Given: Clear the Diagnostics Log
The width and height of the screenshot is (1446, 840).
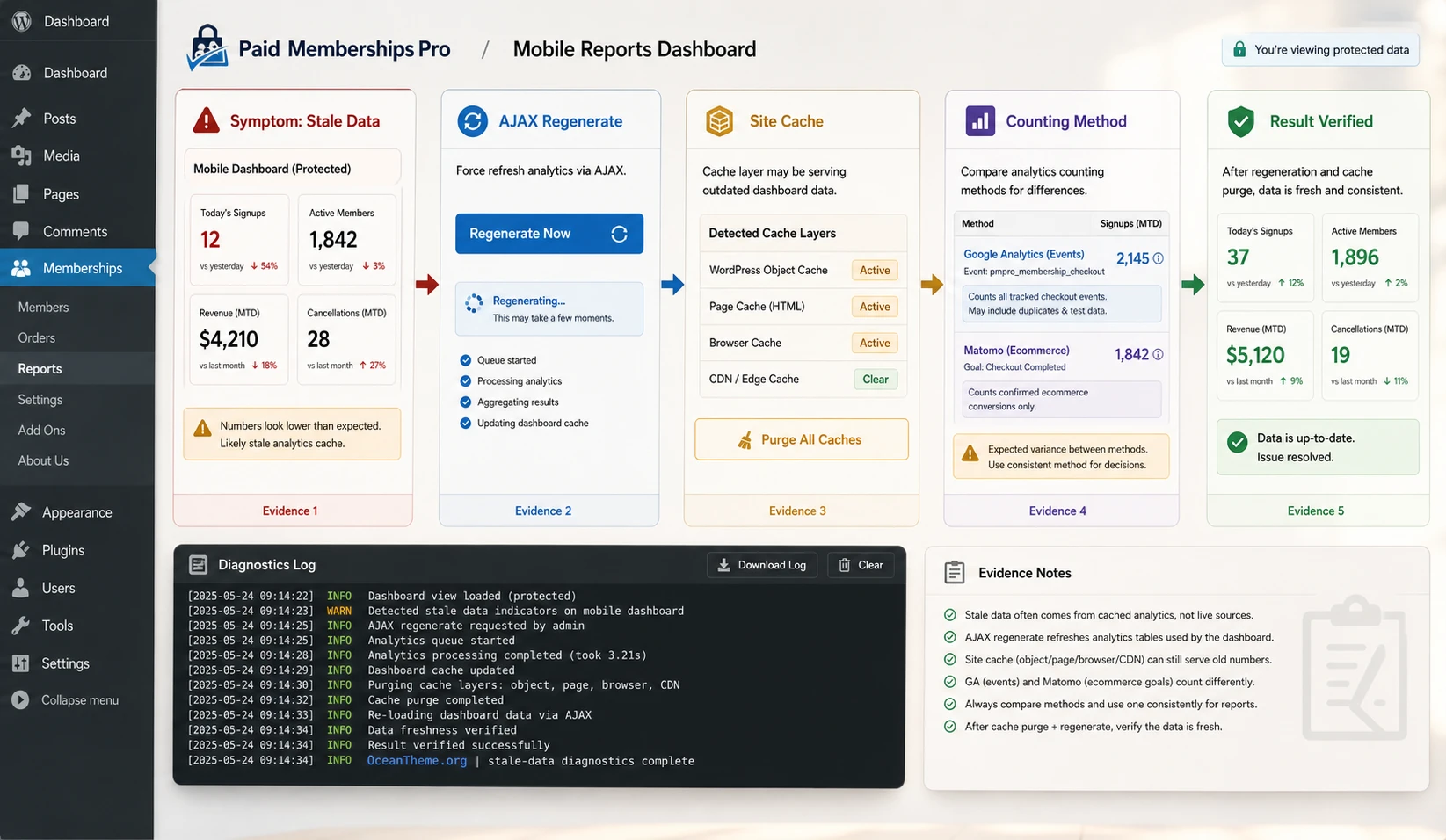Looking at the screenshot, I should click(861, 565).
